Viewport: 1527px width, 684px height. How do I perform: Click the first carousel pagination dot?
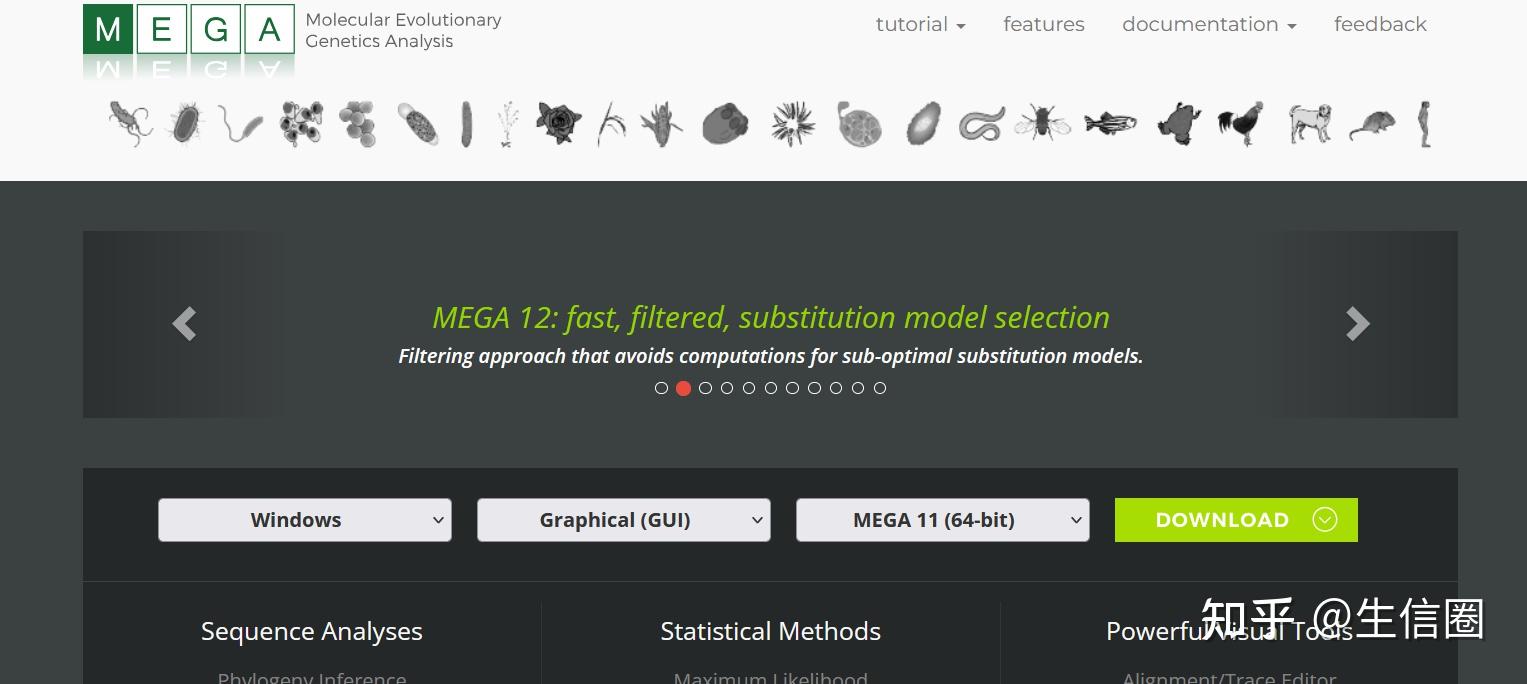[662, 388]
